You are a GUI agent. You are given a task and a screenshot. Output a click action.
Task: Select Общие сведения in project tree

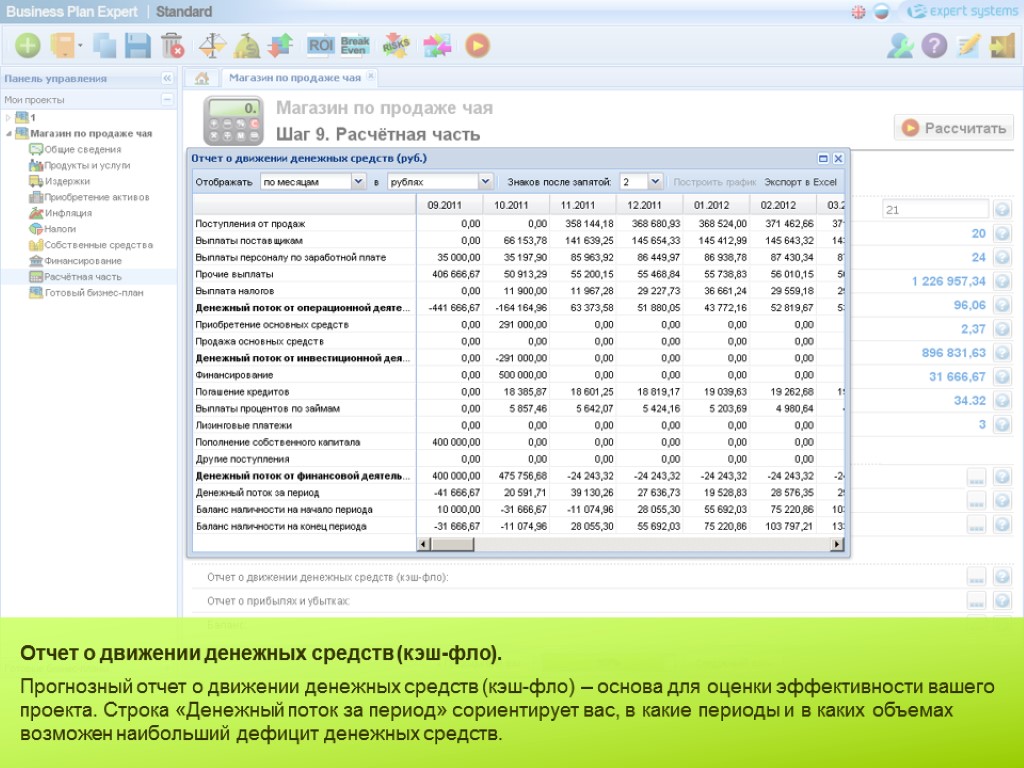coord(82,150)
